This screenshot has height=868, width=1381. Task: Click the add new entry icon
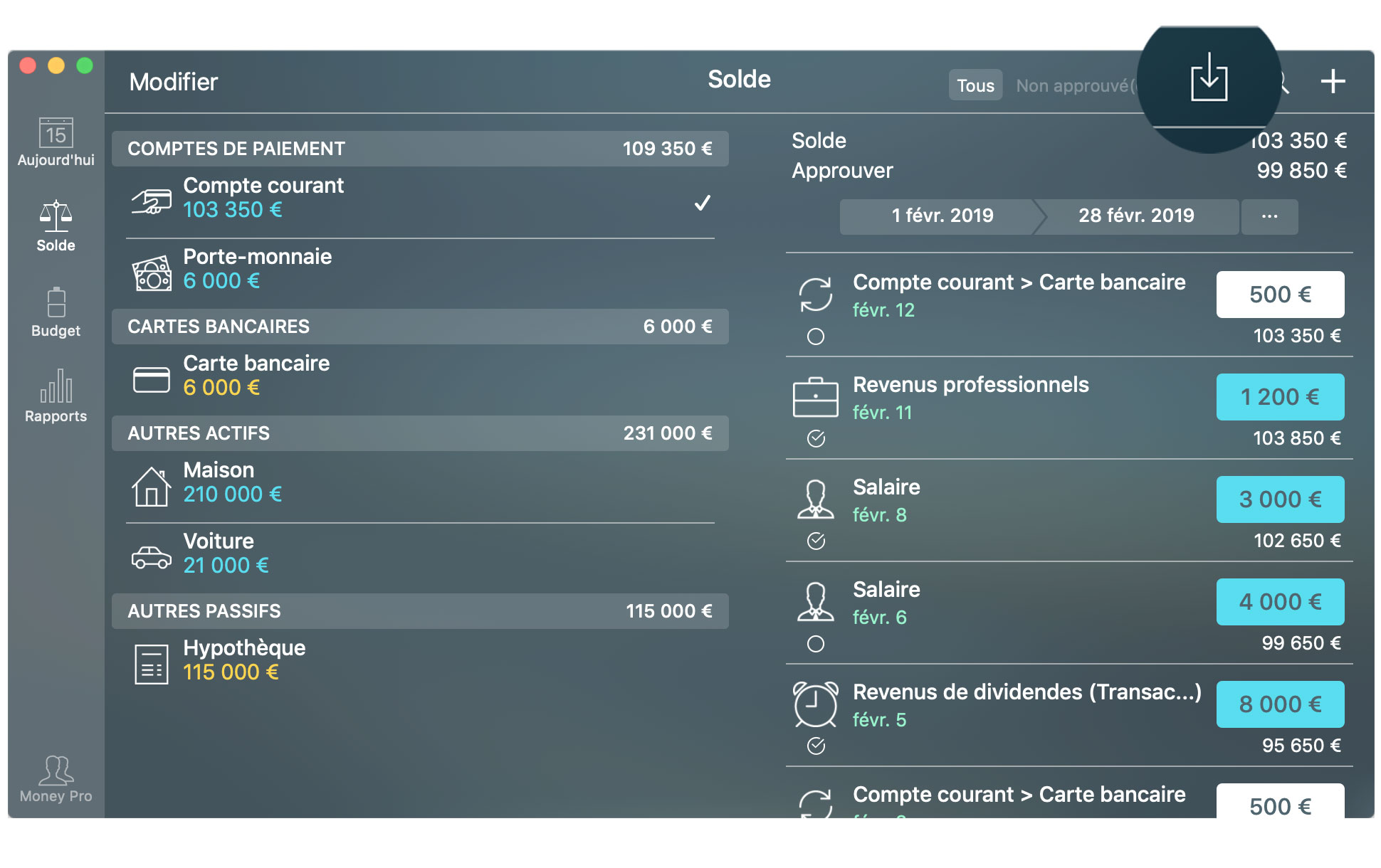(x=1333, y=84)
